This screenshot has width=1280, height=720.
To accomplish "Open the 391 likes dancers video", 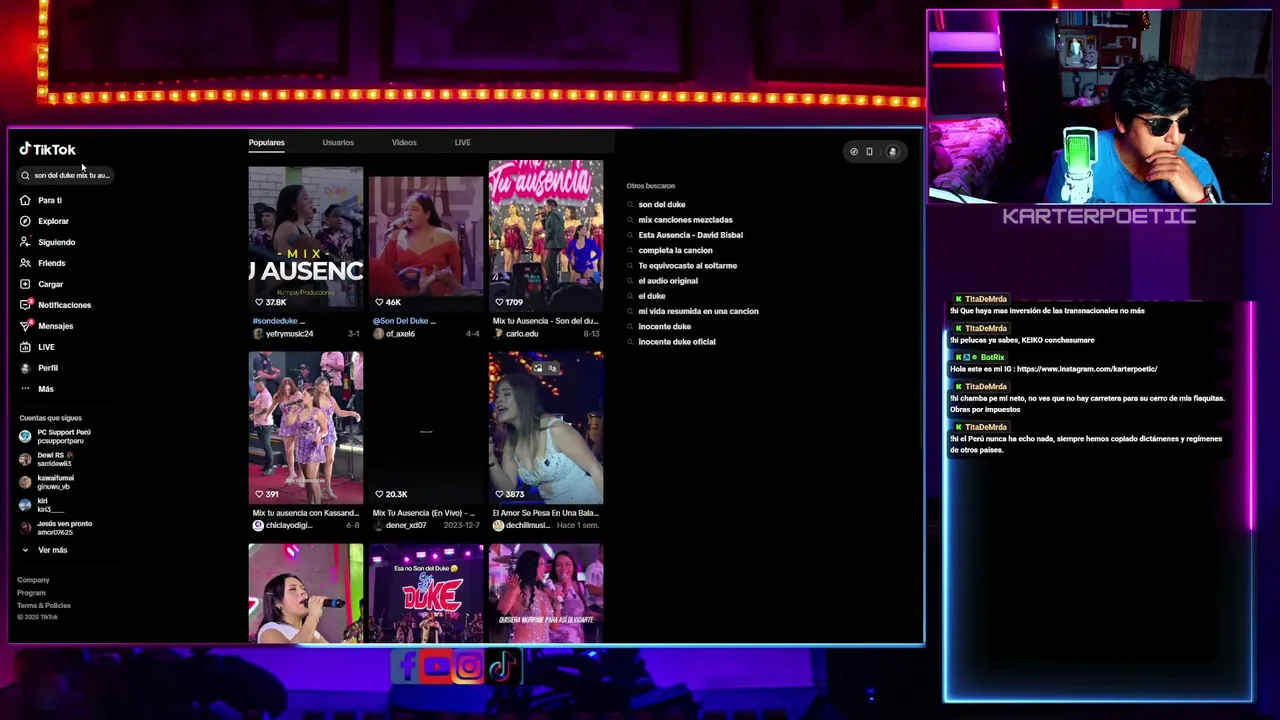I will 306,428.
